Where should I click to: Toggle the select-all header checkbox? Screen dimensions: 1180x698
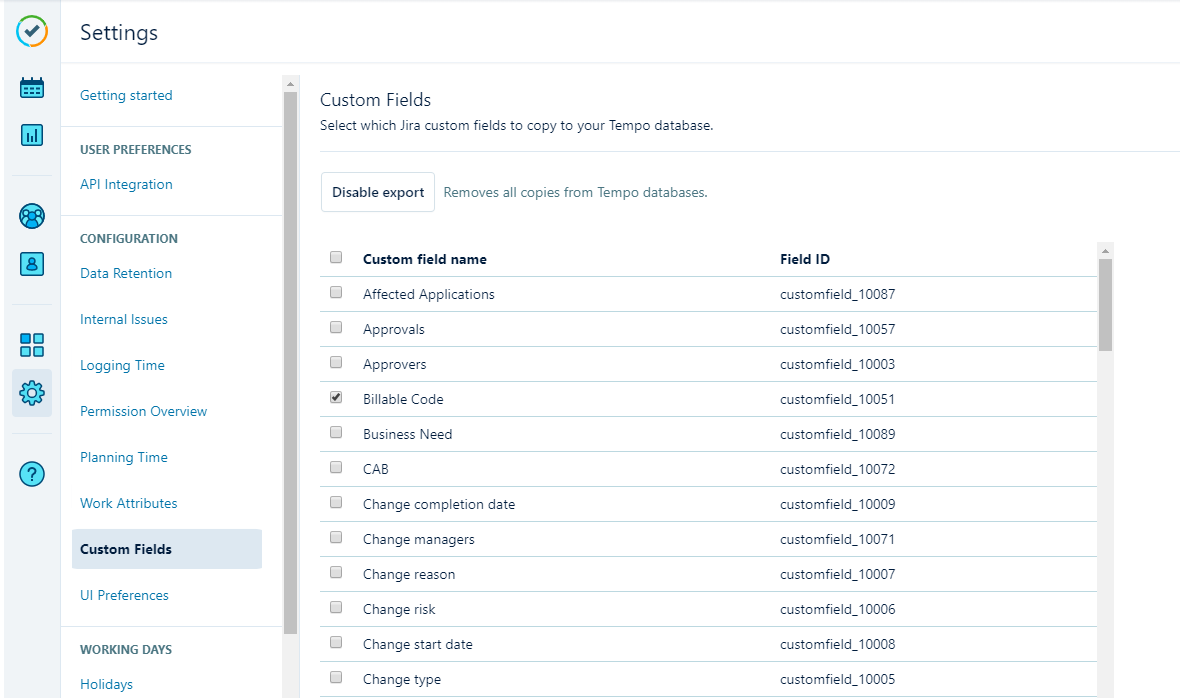click(336, 258)
